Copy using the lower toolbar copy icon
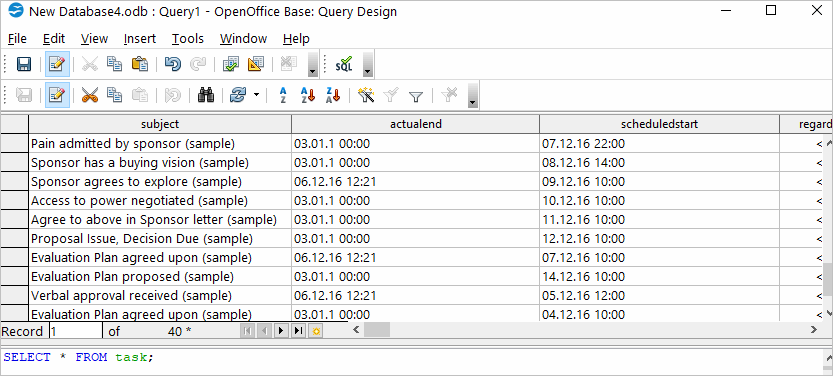 coord(115,96)
